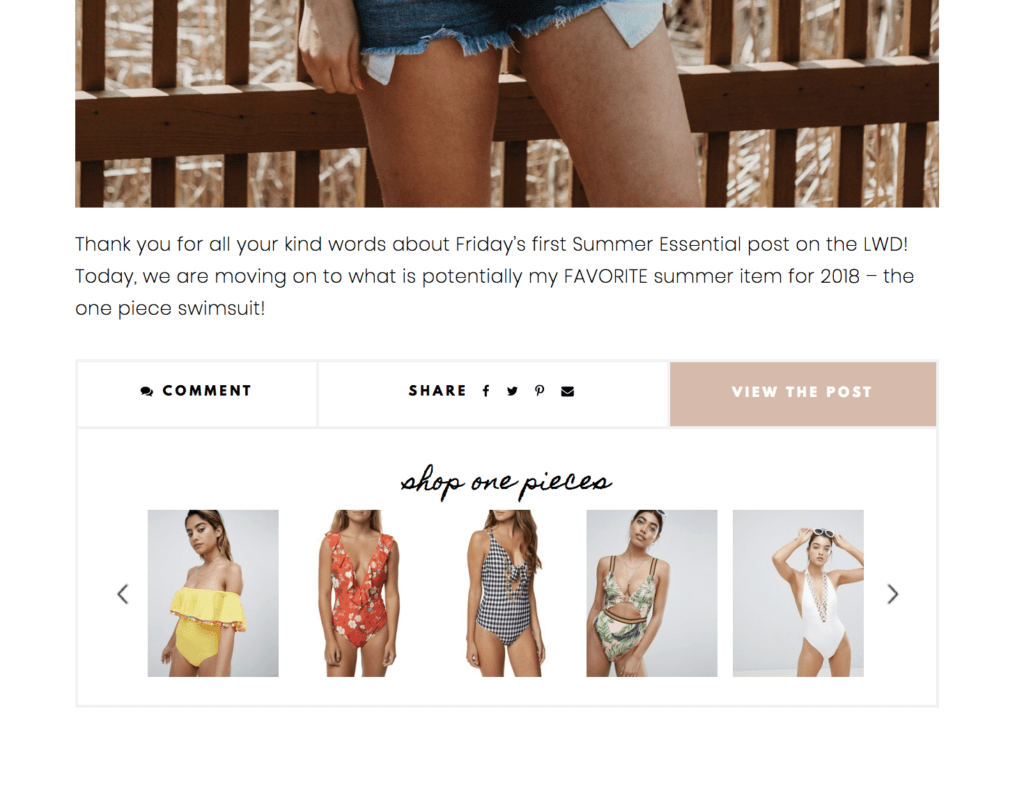This screenshot has width=1024, height=787.
Task: Click the word FAVORITE in the paragraph
Action: (605, 276)
